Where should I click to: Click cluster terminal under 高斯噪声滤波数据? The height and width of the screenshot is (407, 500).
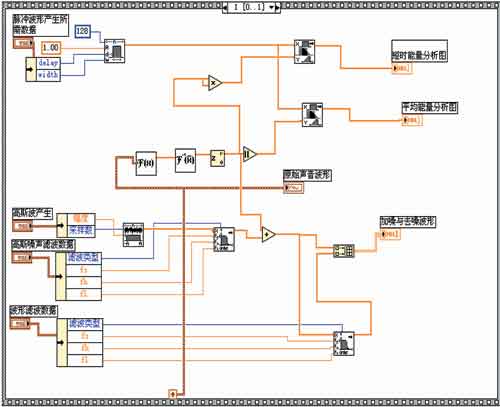[22, 258]
